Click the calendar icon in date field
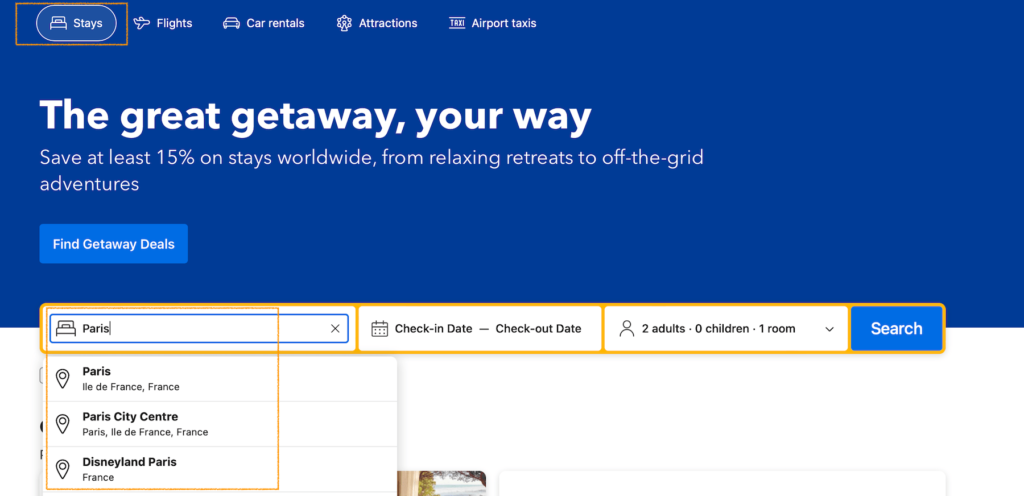This screenshot has width=1024, height=496. tap(379, 328)
